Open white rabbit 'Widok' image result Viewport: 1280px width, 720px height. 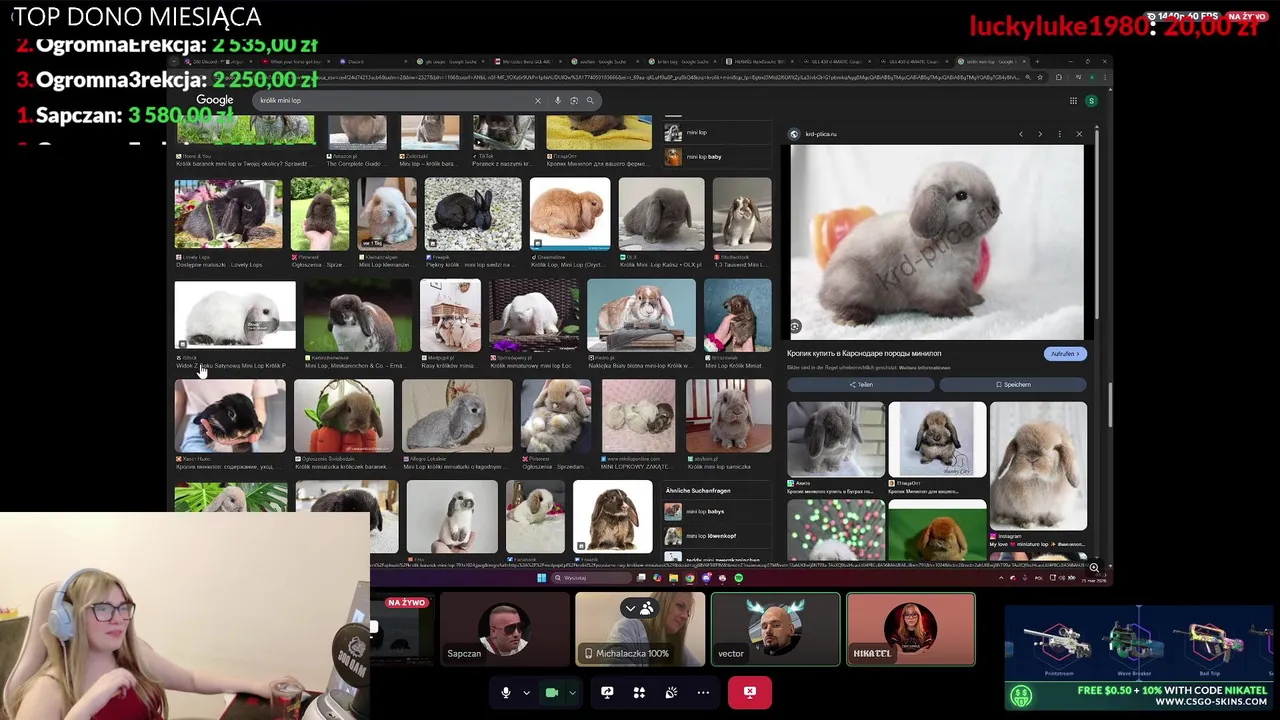pyautogui.click(x=235, y=316)
